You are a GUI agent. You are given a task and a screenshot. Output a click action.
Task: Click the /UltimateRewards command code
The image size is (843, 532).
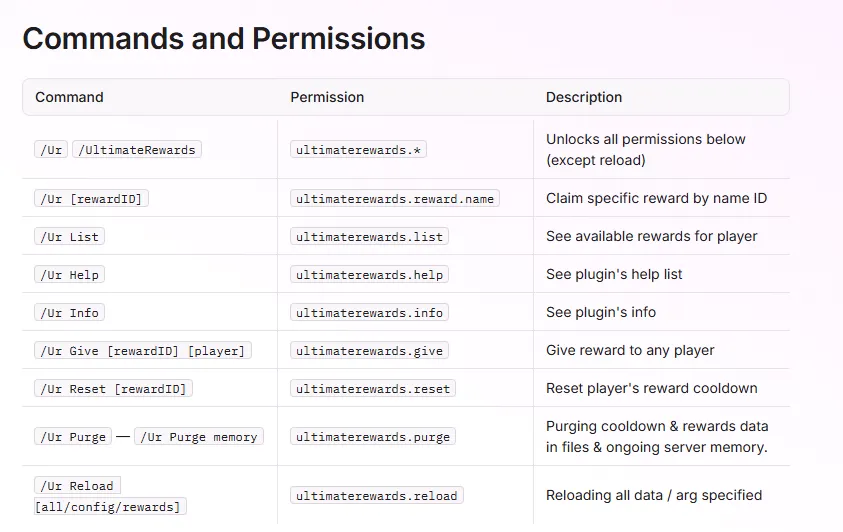click(138, 149)
